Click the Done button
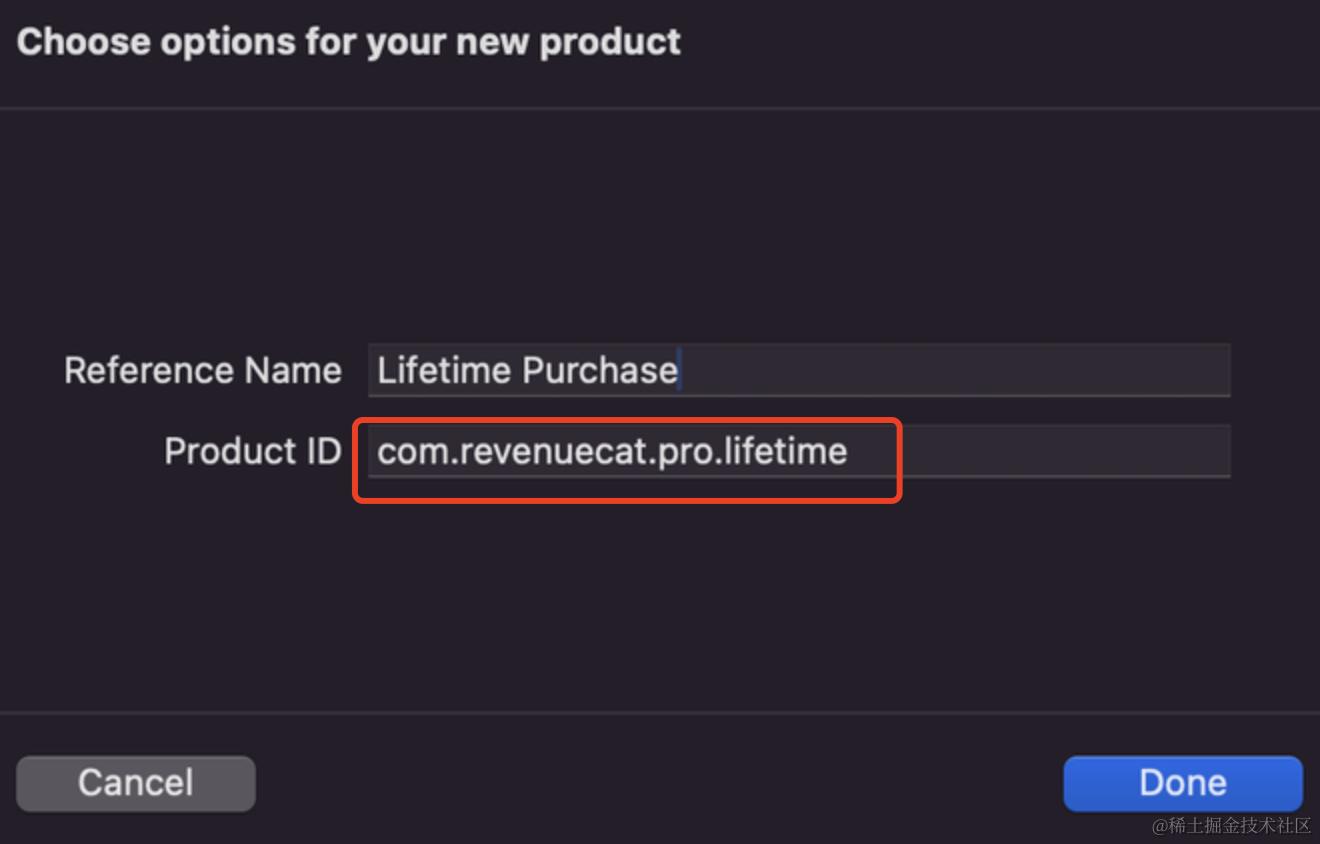 (1182, 782)
